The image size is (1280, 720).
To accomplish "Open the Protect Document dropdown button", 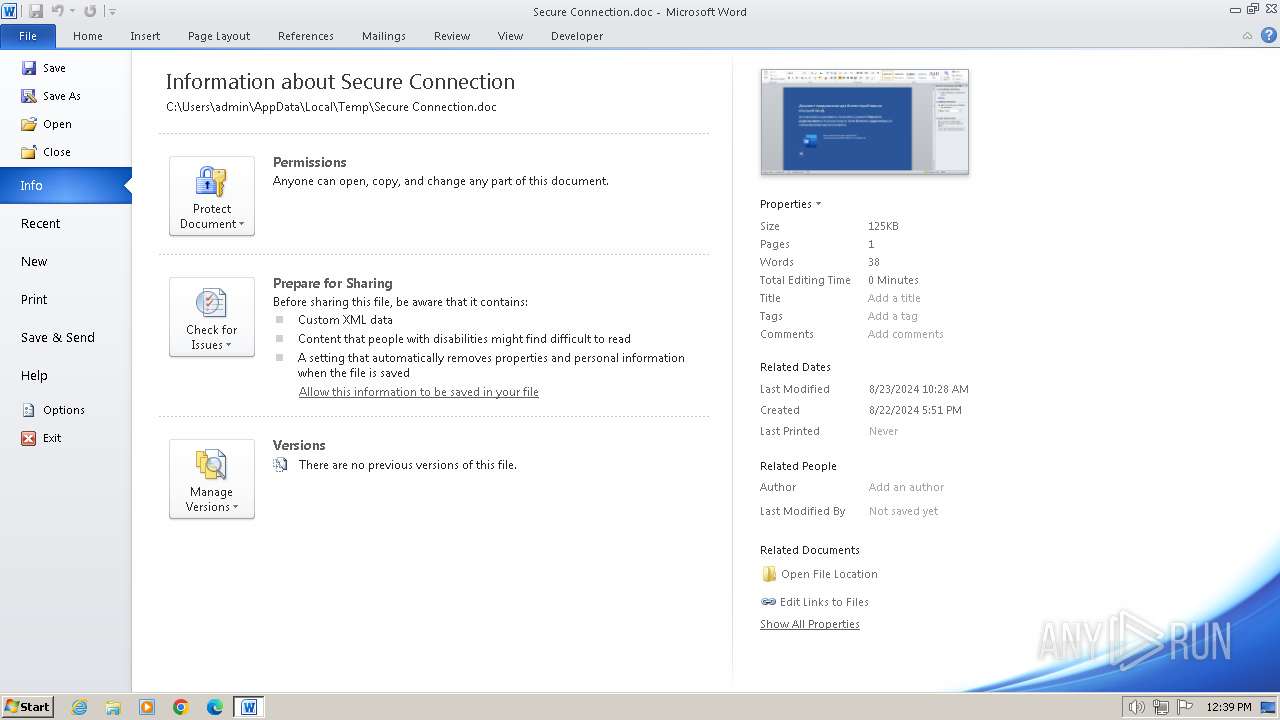I will (x=212, y=196).
